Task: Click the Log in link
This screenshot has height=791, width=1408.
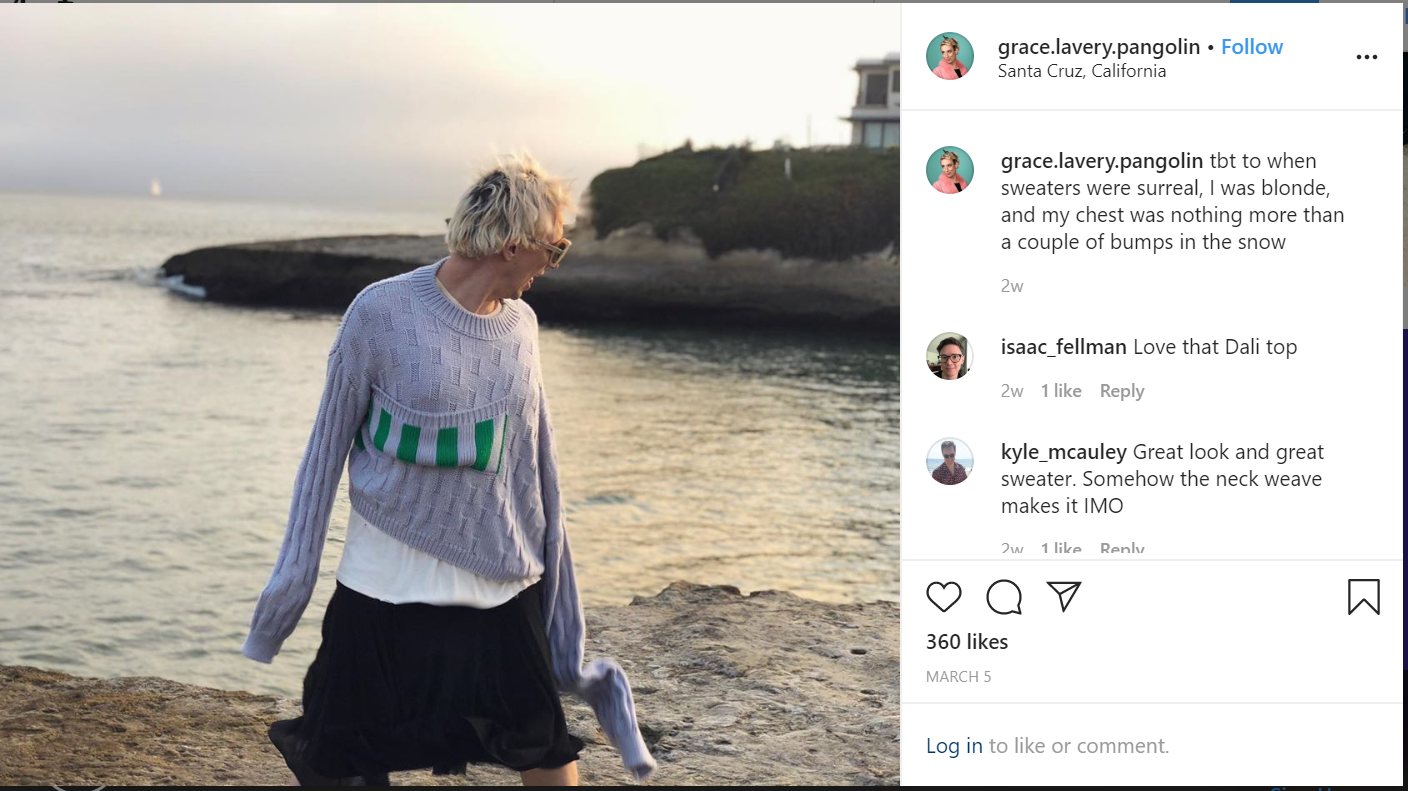Action: [954, 746]
